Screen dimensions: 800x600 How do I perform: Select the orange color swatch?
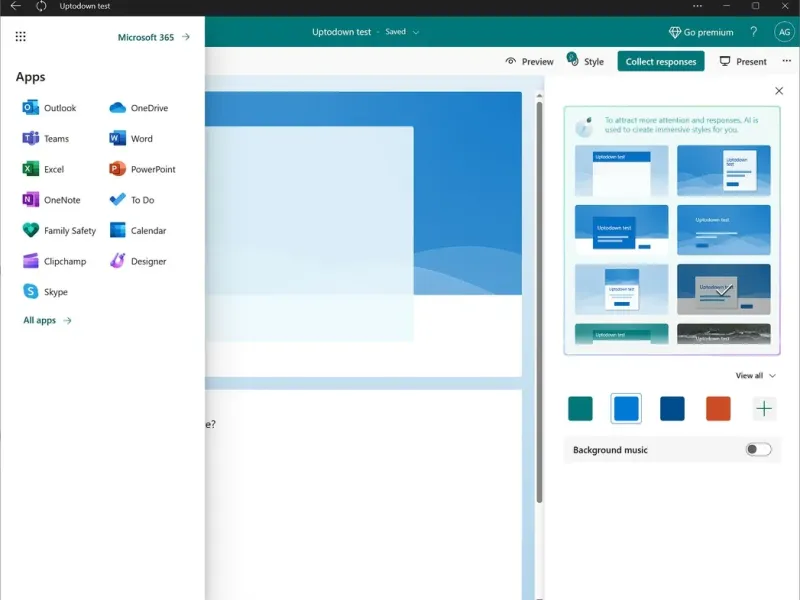(x=718, y=409)
